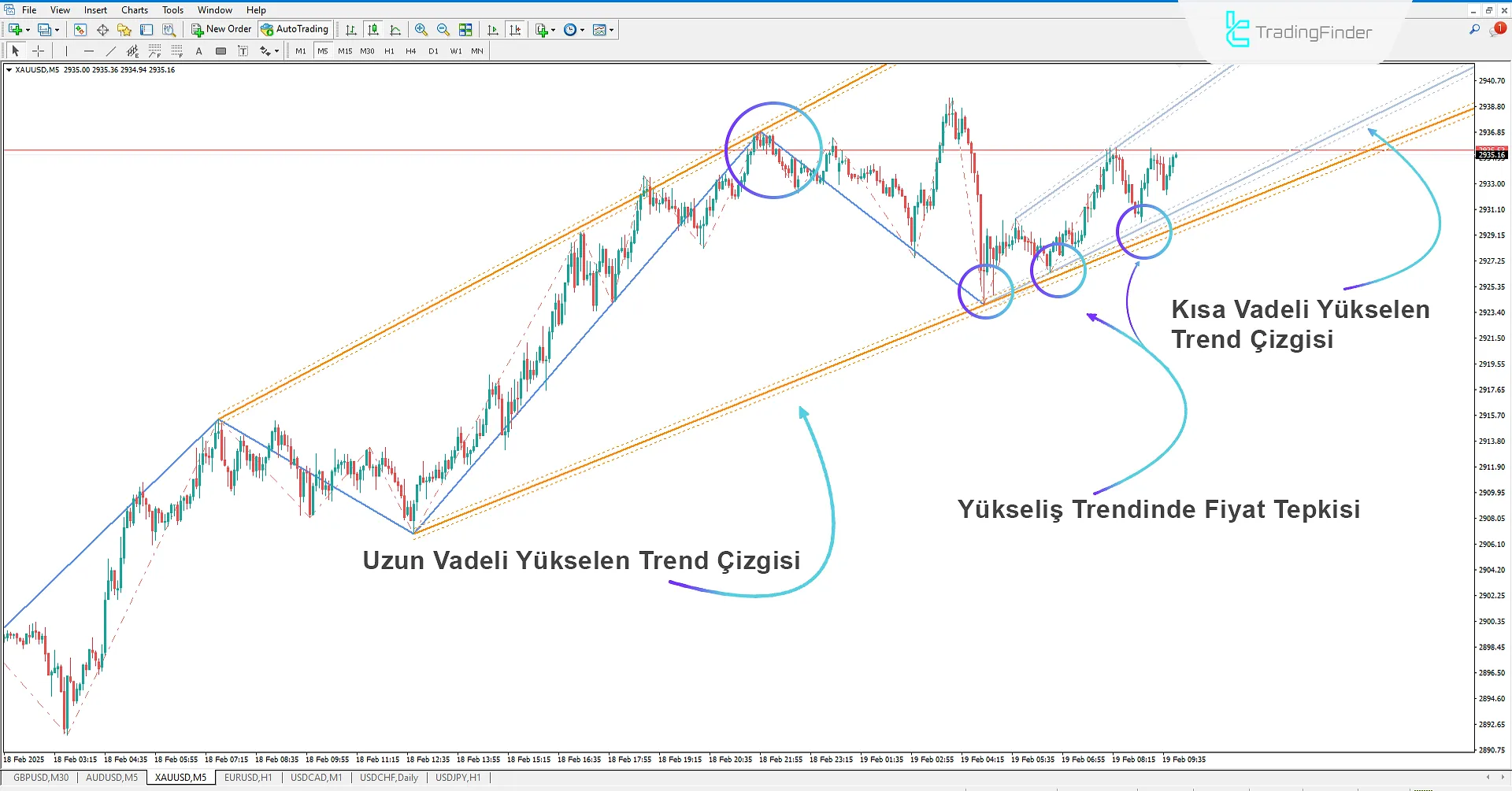Insert a text label with the A tool
Screen dimensions: 1512x791
pos(198,50)
